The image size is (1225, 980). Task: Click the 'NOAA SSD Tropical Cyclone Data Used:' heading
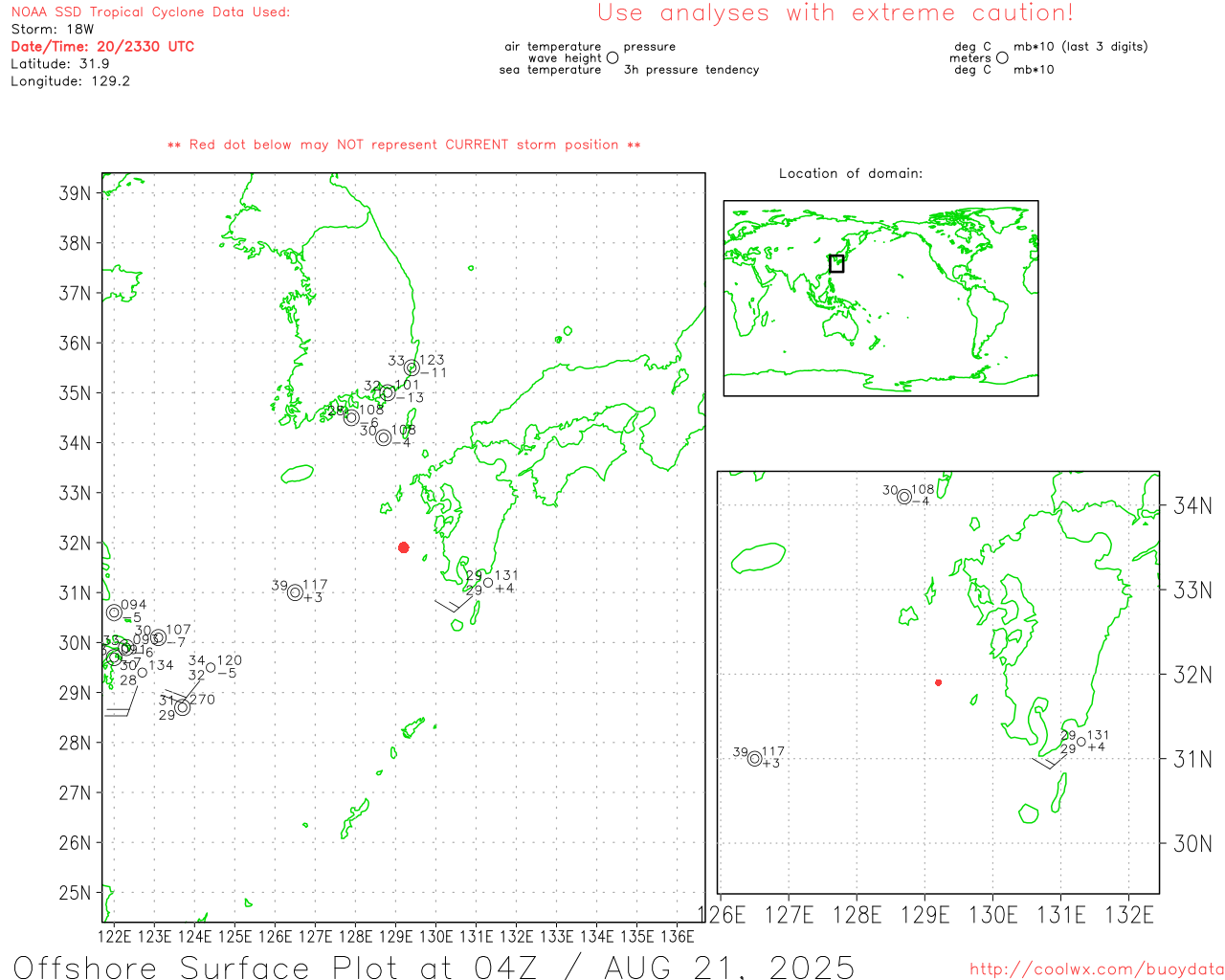click(x=150, y=12)
